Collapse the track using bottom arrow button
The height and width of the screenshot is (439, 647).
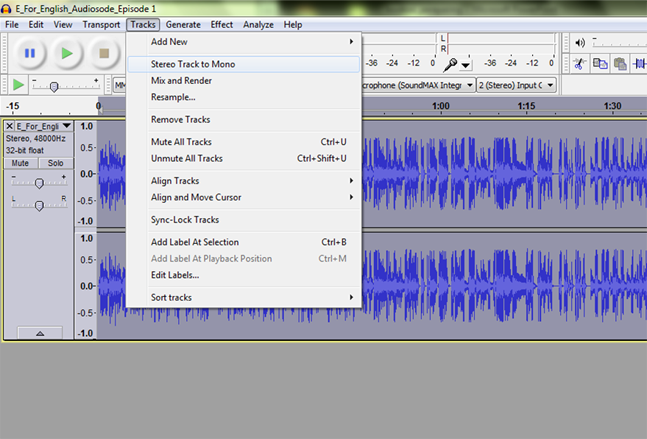coord(38,332)
